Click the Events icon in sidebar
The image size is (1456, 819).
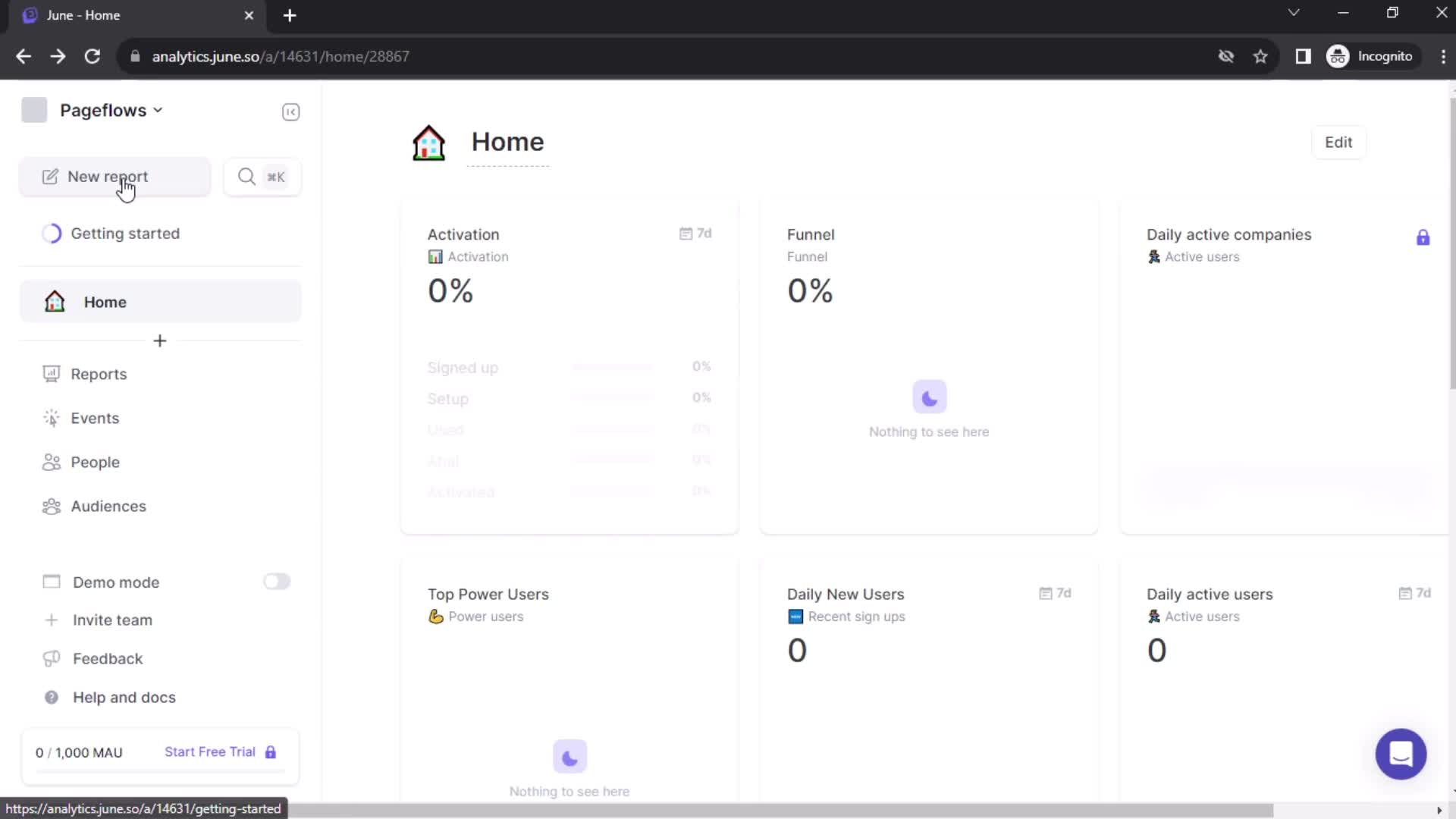point(51,418)
